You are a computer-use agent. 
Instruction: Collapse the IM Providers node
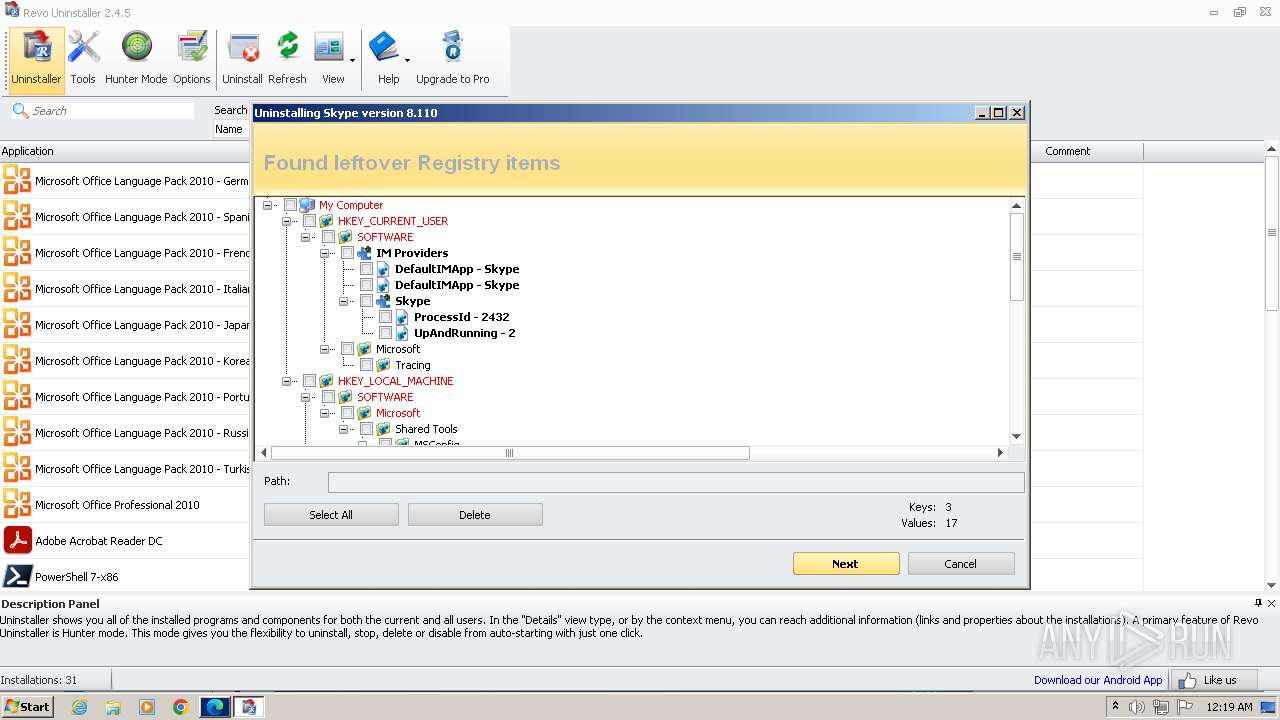325,253
